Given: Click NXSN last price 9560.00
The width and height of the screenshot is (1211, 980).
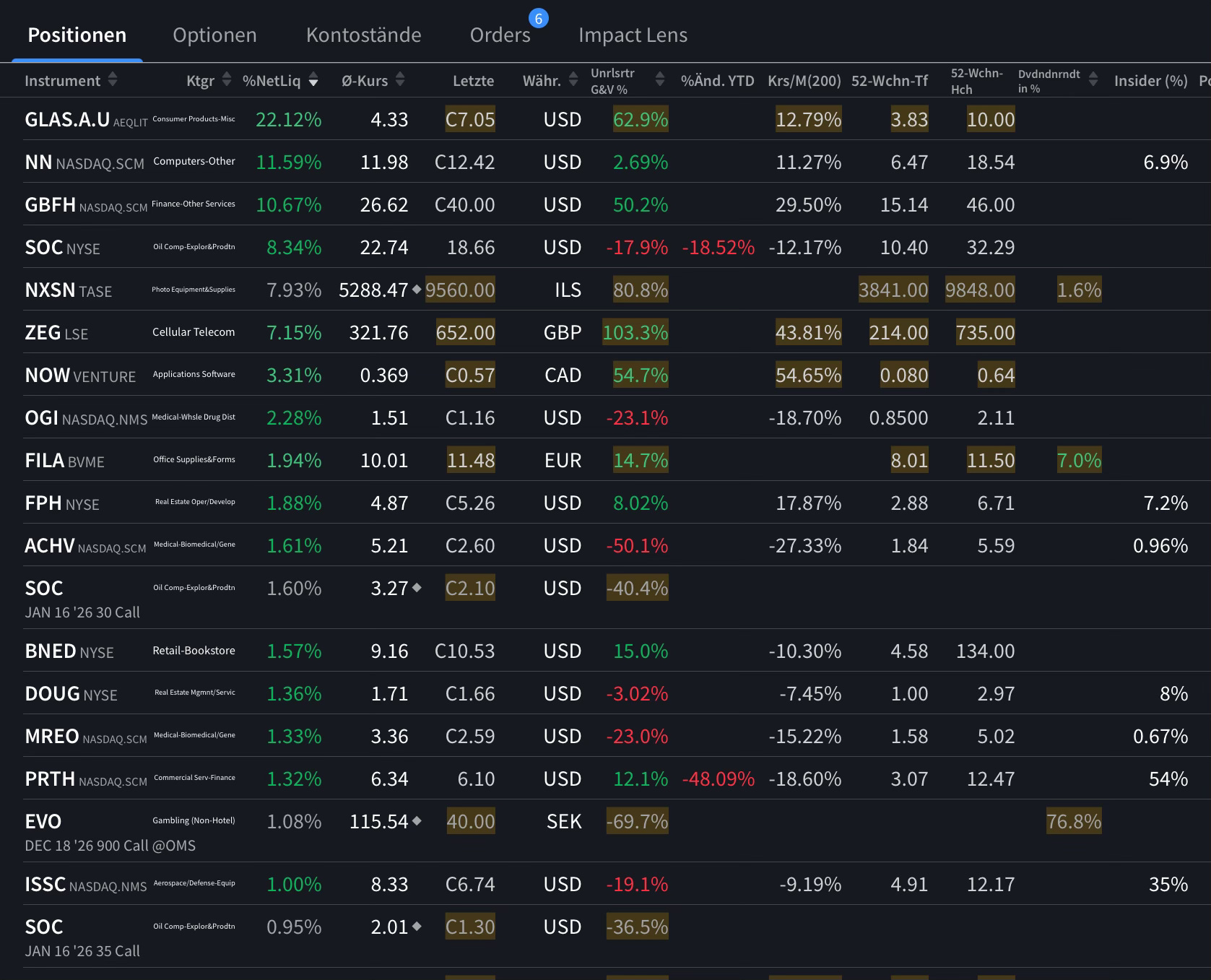Looking at the screenshot, I should click(x=461, y=290).
